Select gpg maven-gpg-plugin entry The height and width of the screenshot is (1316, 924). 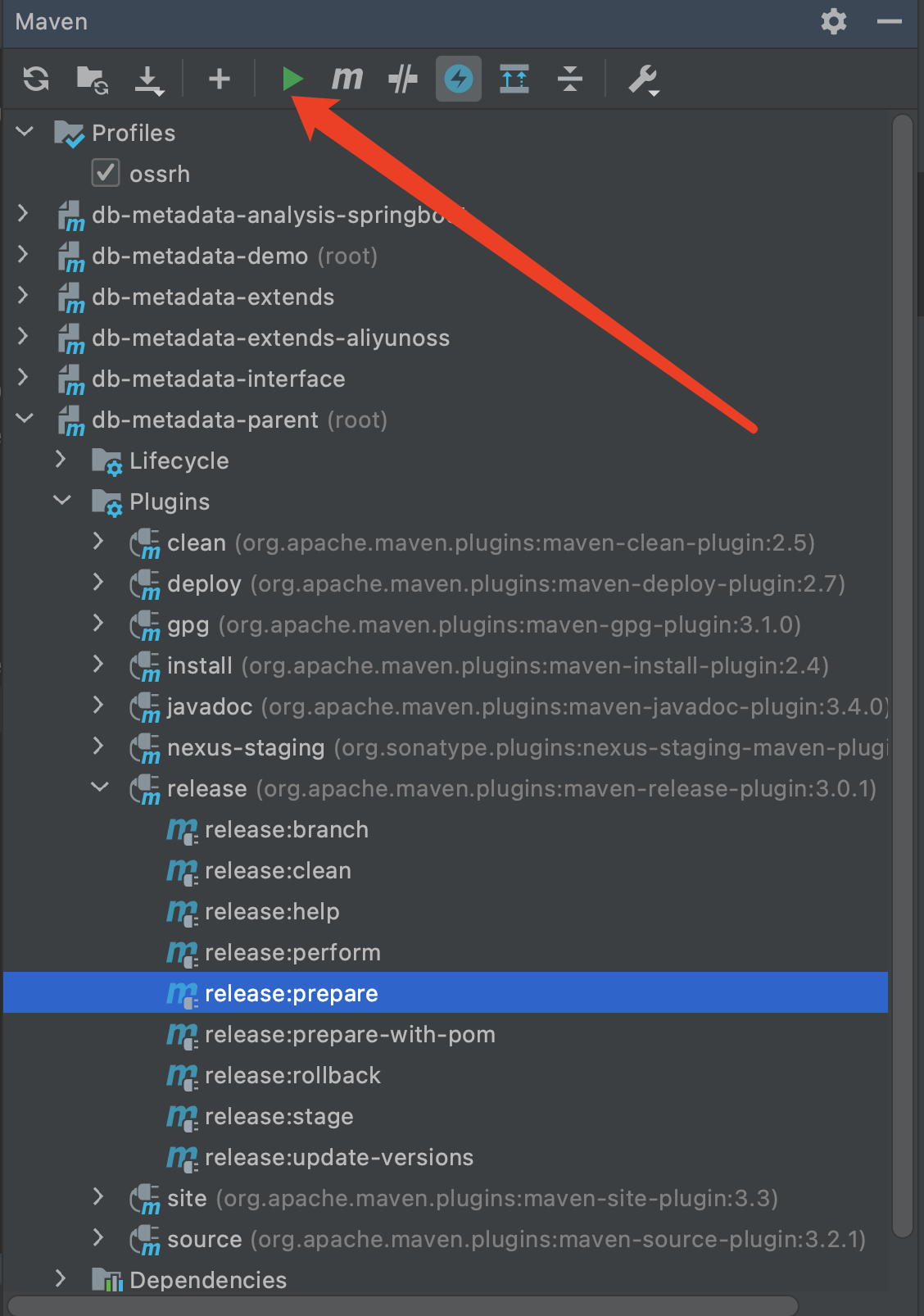coord(484,624)
